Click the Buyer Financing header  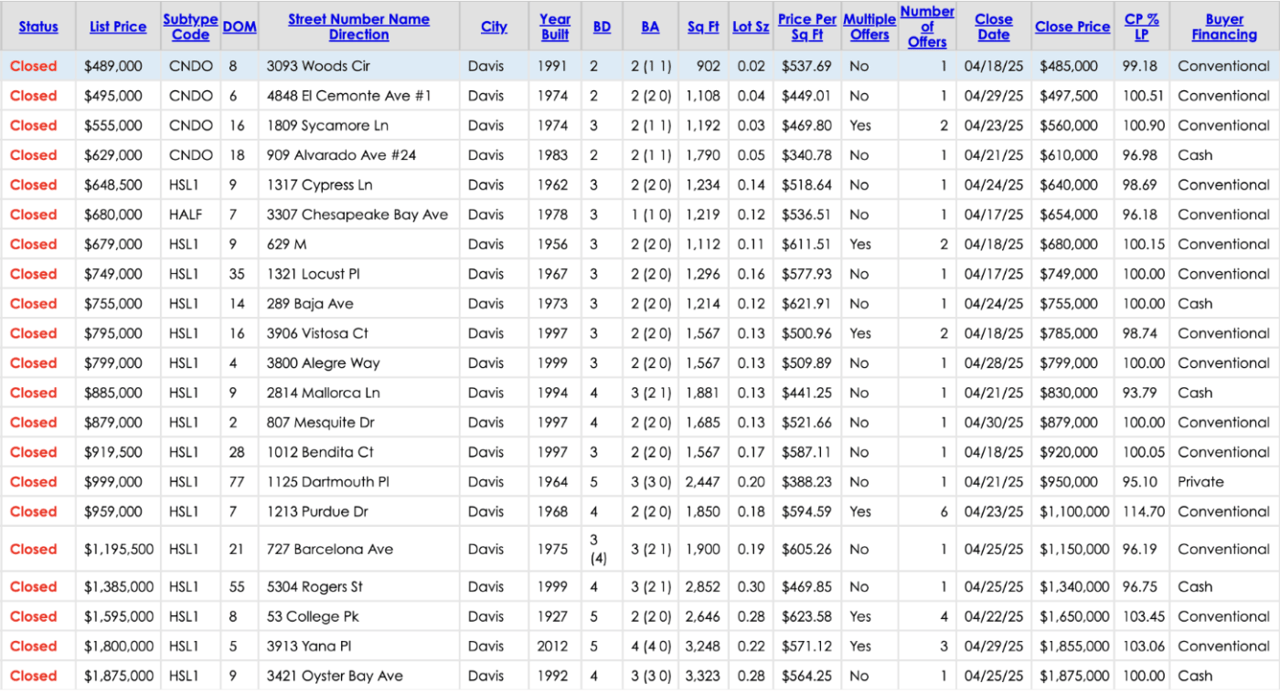tap(1224, 27)
